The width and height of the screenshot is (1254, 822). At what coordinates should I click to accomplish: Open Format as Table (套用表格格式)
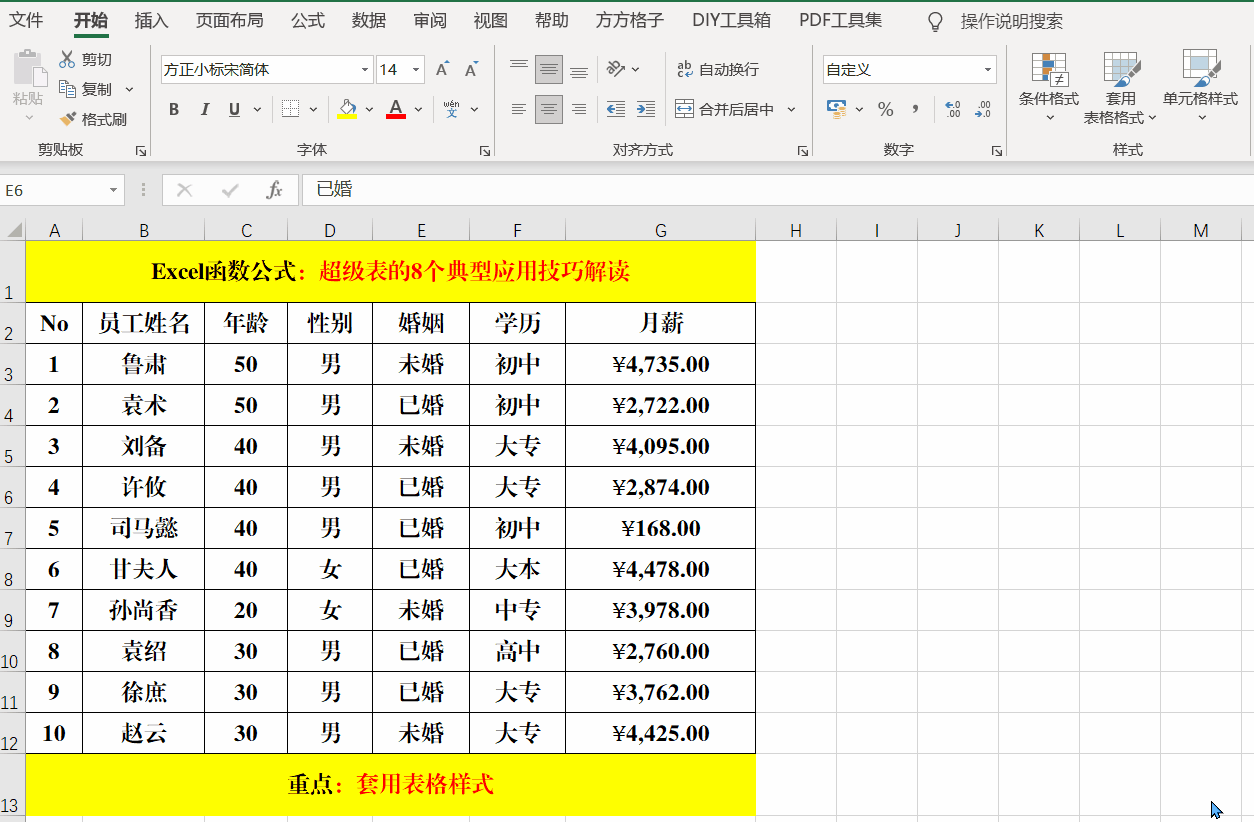[1120, 87]
